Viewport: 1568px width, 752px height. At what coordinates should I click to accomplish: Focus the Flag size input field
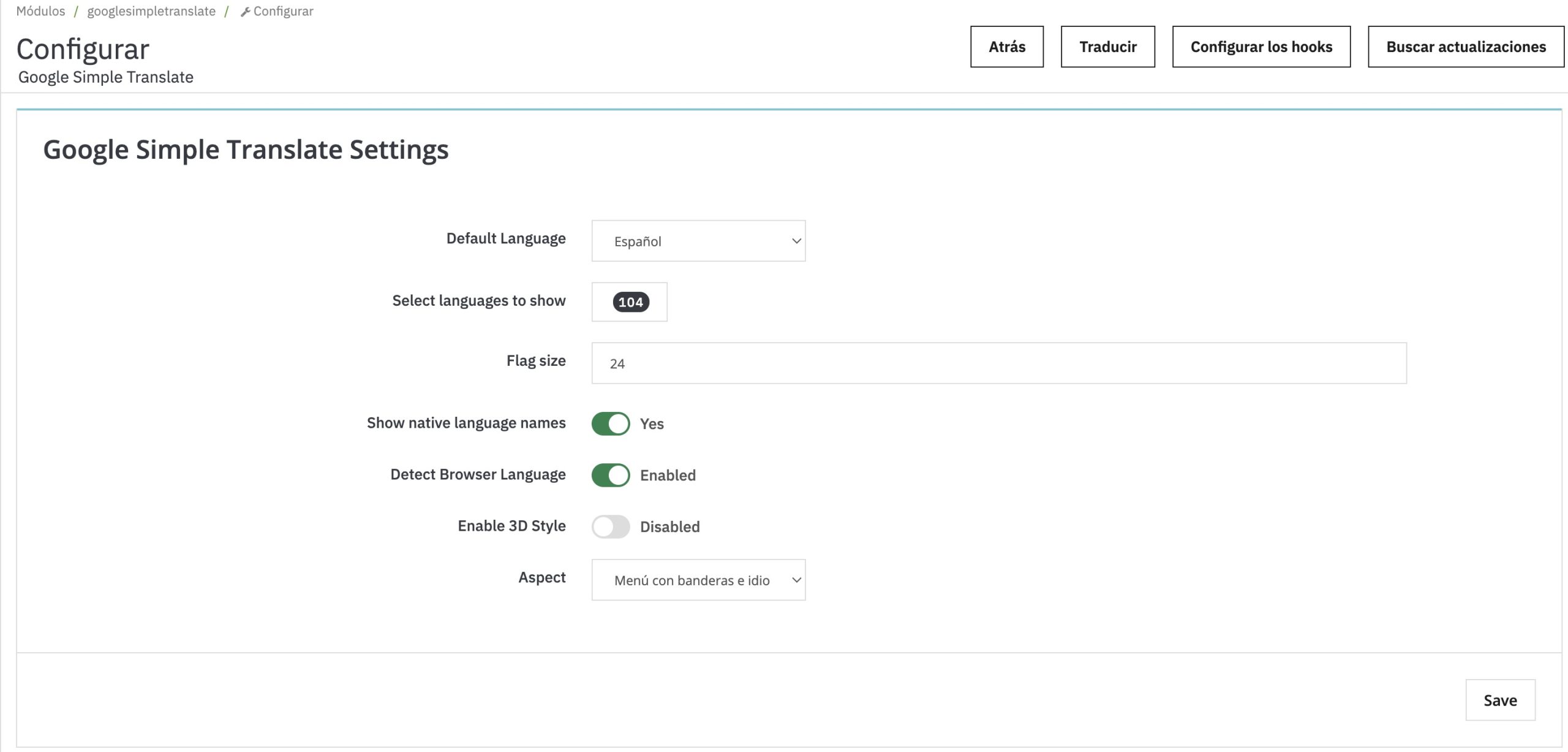[x=999, y=363]
